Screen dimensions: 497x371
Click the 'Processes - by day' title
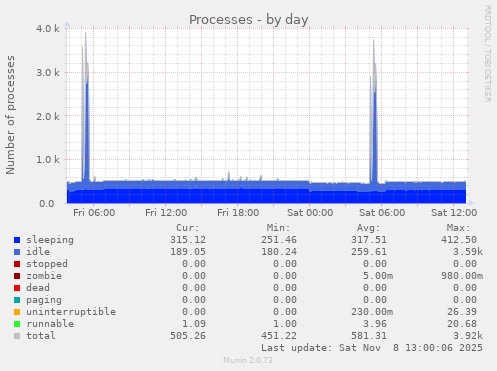point(249,20)
